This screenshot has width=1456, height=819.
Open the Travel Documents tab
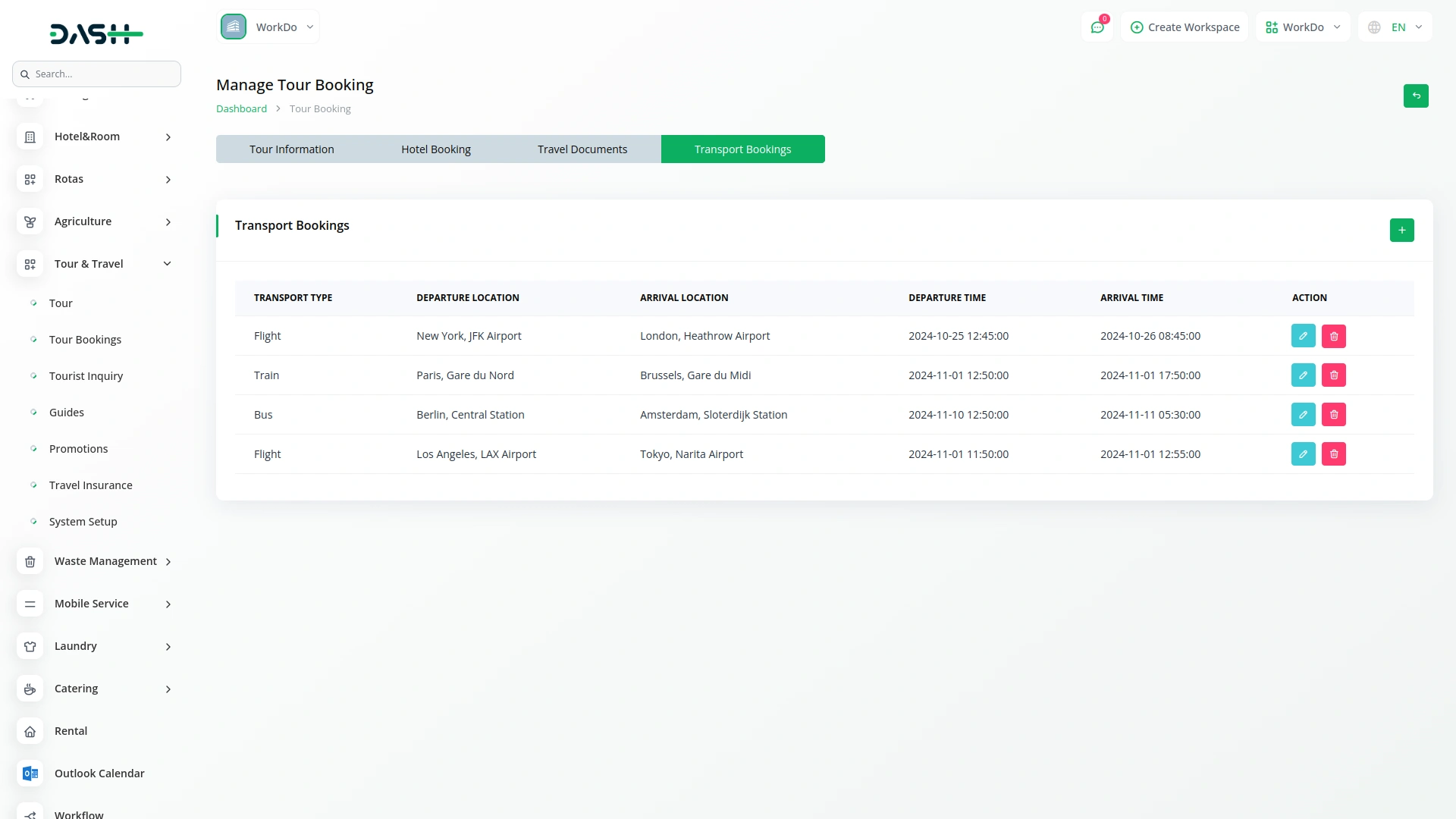(x=582, y=149)
